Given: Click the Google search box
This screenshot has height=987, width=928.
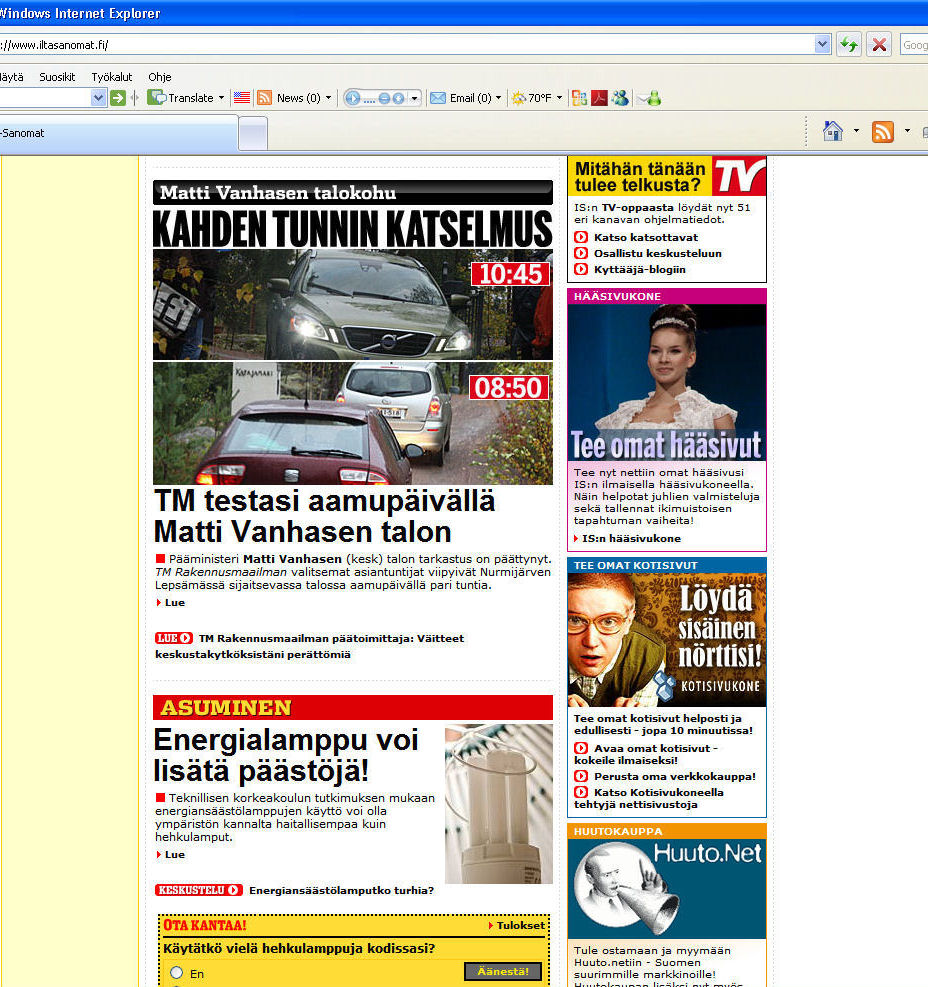Looking at the screenshot, I should point(914,45).
